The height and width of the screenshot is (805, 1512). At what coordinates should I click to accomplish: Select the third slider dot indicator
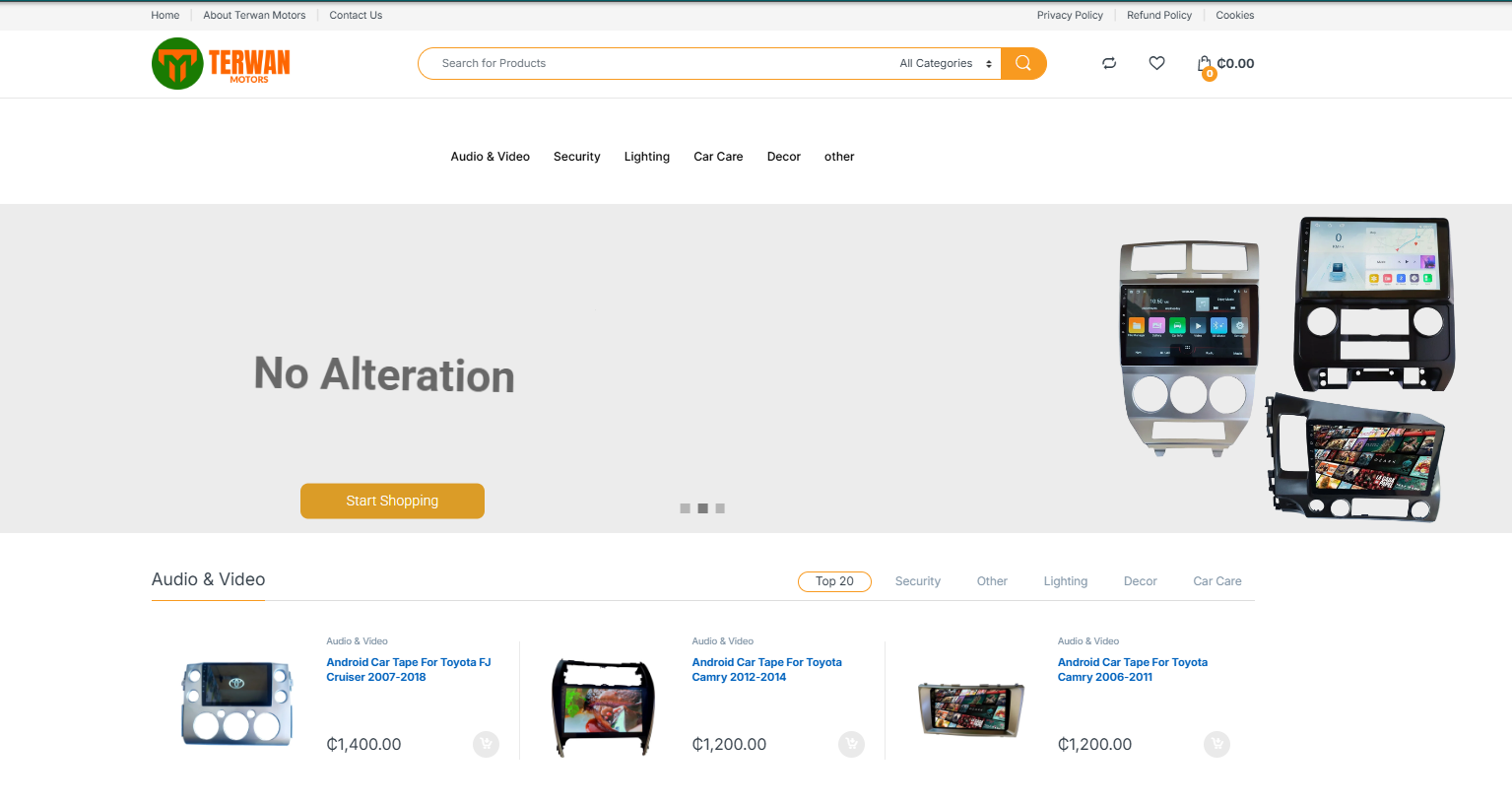(x=720, y=508)
